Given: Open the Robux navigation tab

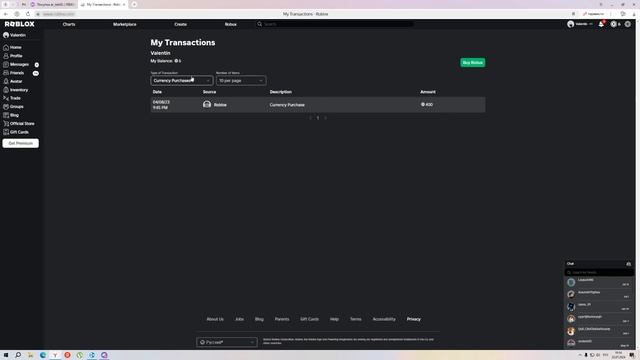Looking at the screenshot, I should pos(231,24).
